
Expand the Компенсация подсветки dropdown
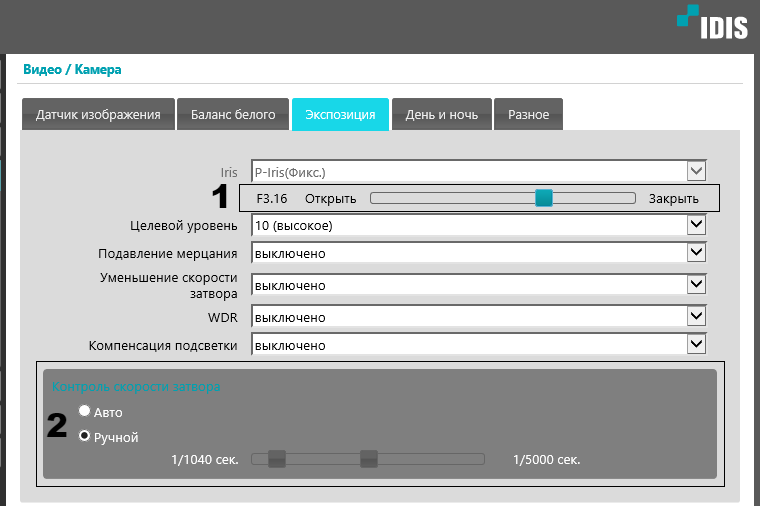[480, 345]
